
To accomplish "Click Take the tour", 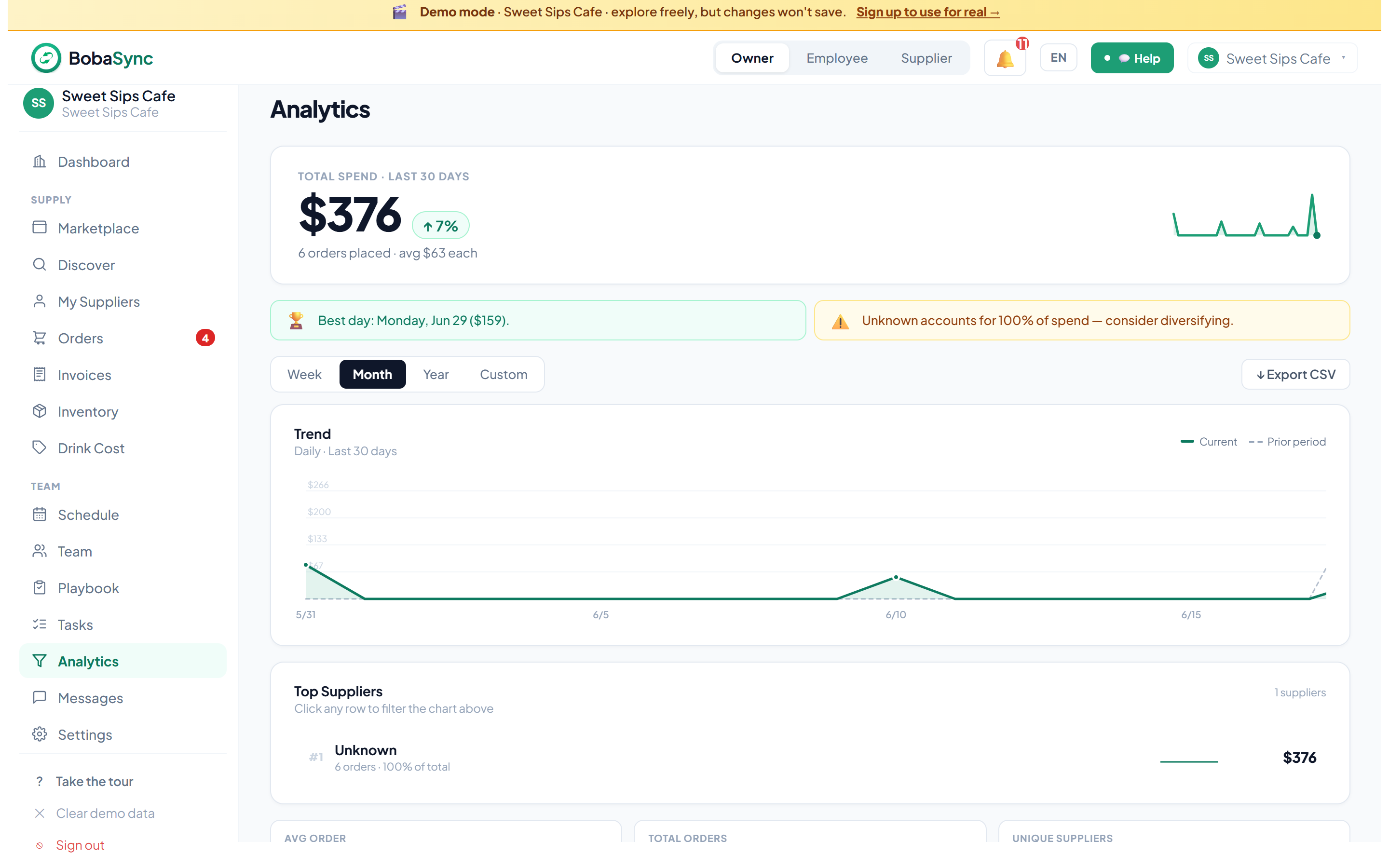I will point(95,781).
